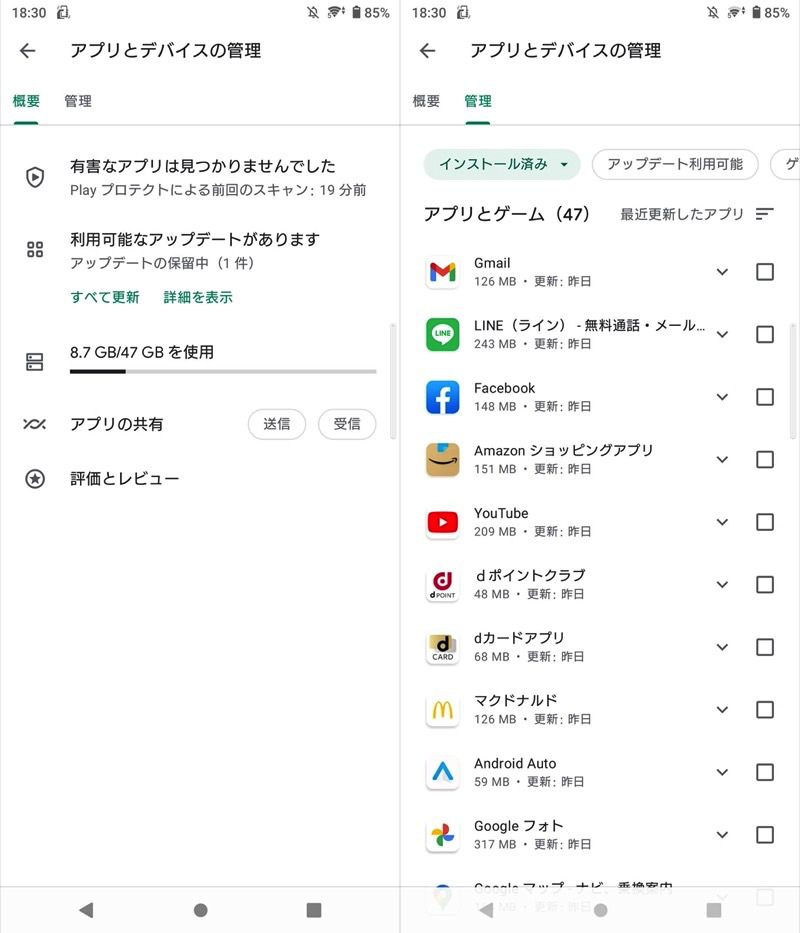Tap the McDonald's (マクドナルド) app icon
800x933 pixels.
click(x=442, y=710)
